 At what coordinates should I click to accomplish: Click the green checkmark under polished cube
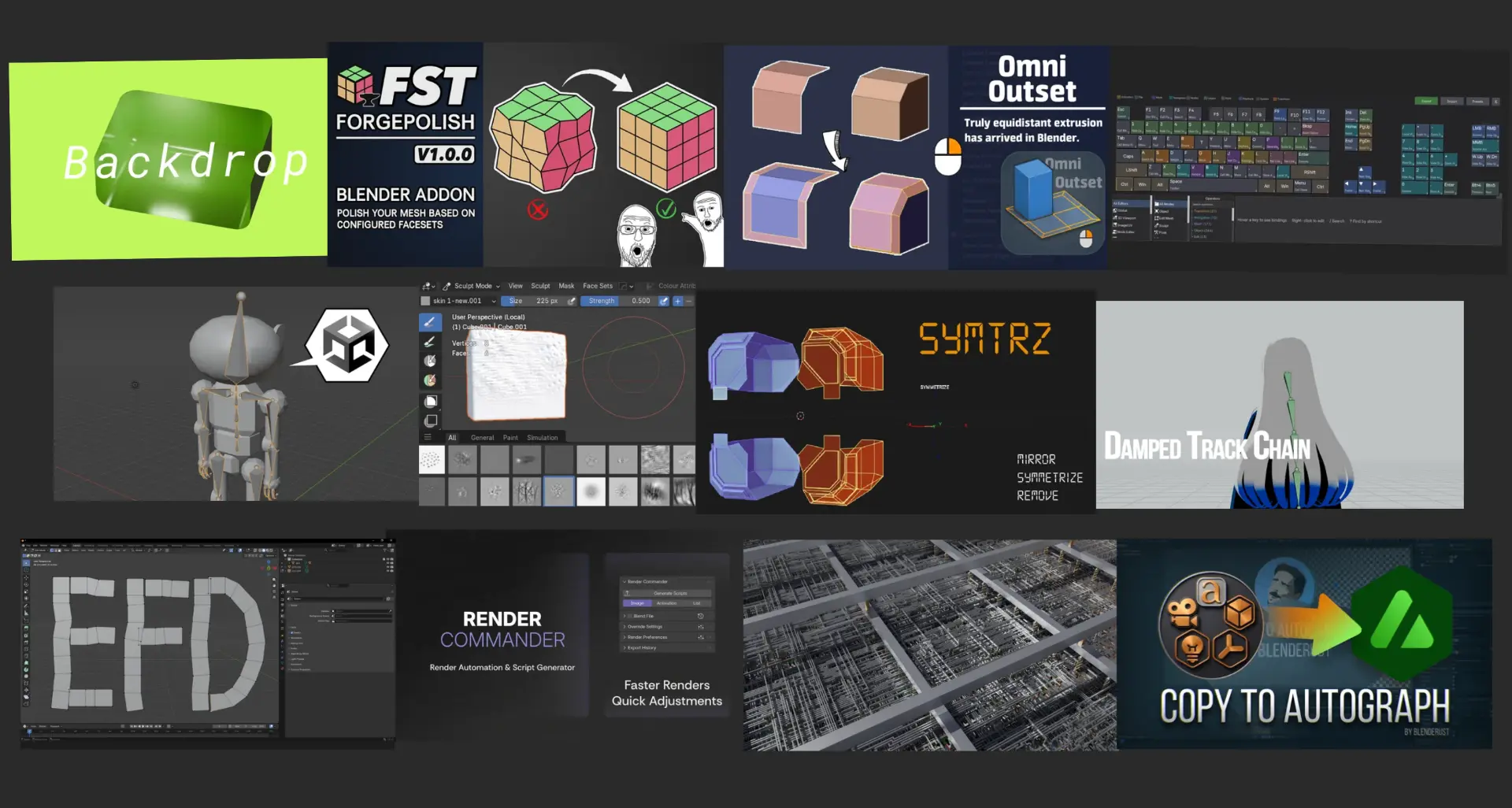pos(666,209)
